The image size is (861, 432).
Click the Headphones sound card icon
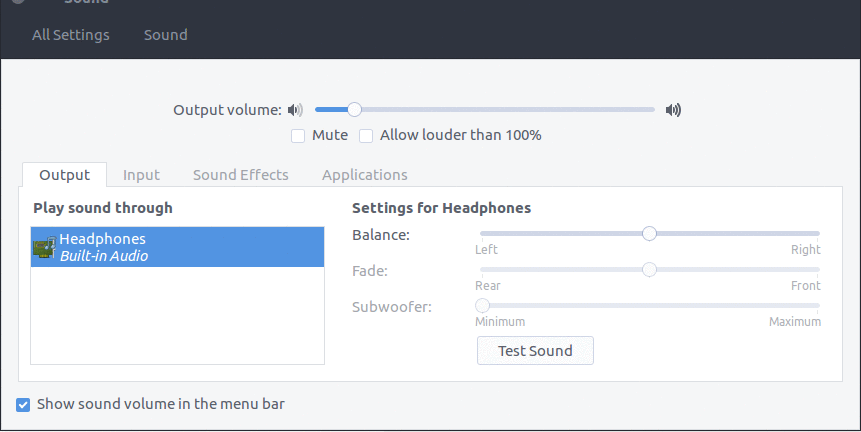point(45,247)
